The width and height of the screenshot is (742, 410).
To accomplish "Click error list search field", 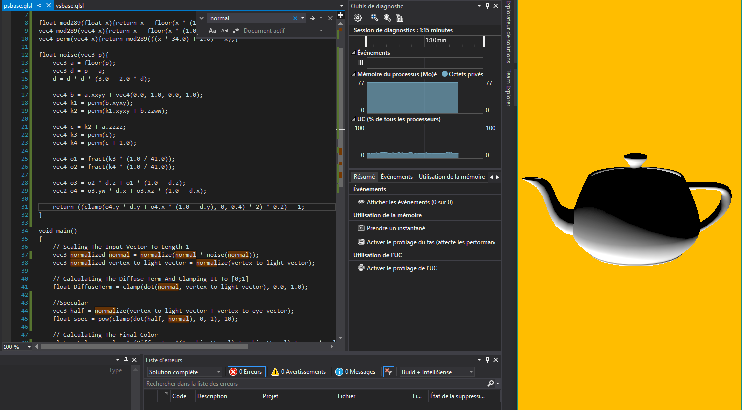I will click(x=315, y=384).
